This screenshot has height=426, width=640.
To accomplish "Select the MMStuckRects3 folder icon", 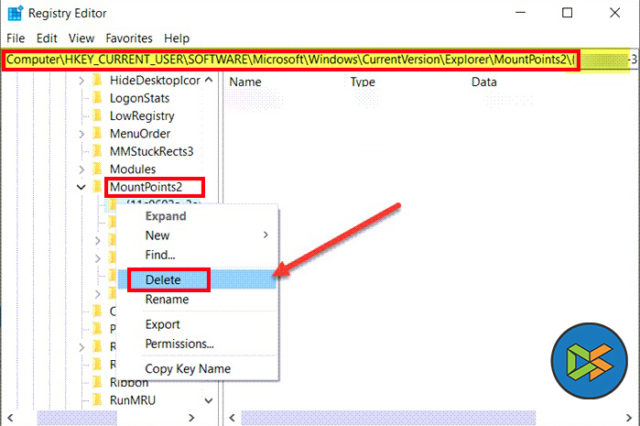I will click(x=98, y=151).
